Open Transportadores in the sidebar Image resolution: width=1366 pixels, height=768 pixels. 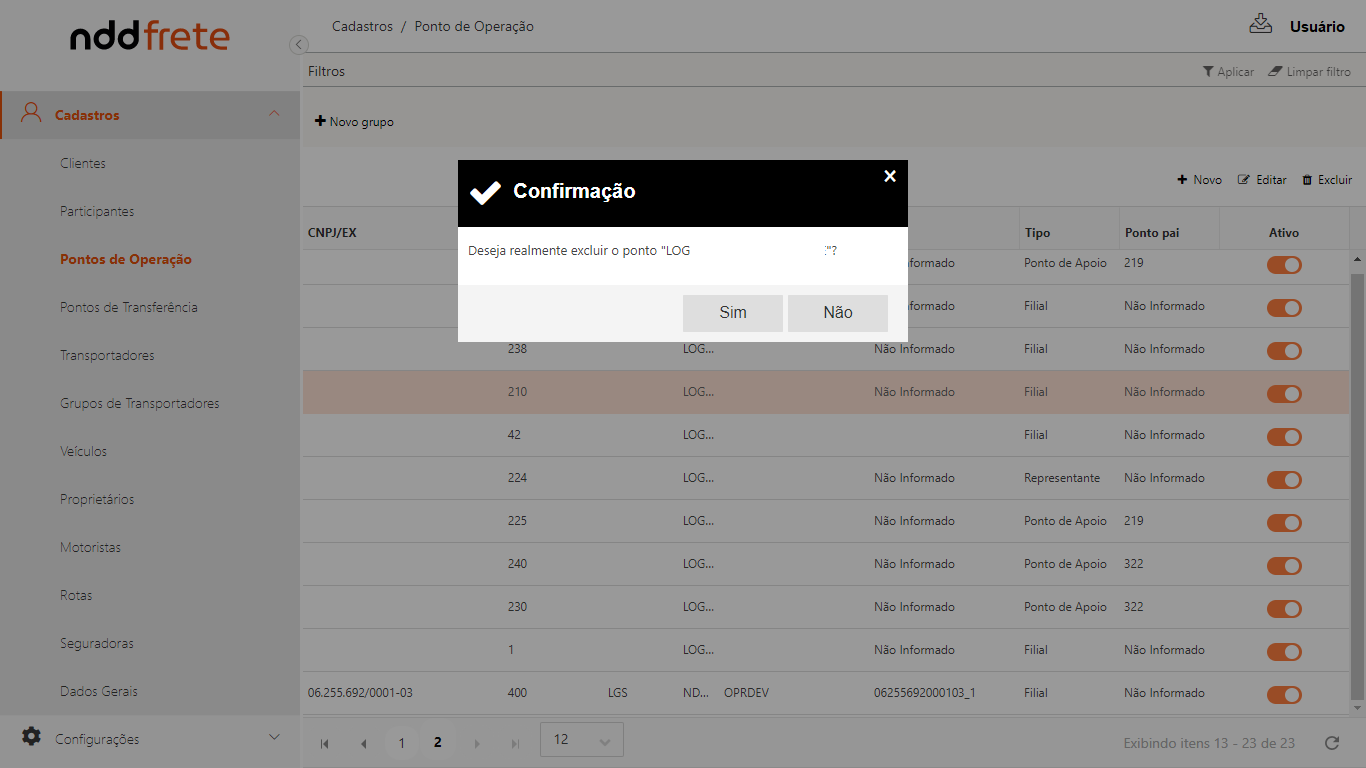(107, 355)
